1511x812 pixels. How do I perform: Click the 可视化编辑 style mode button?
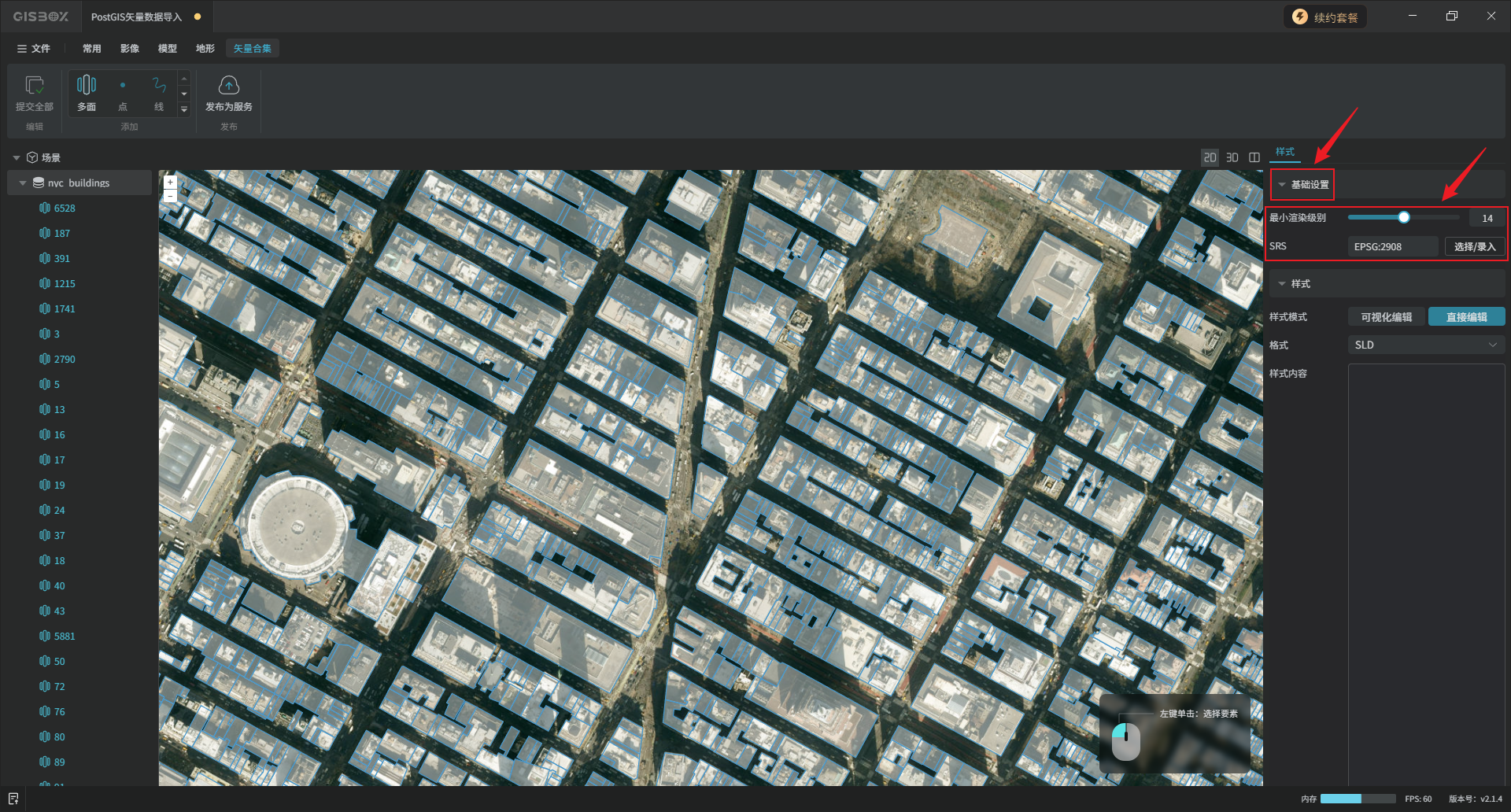point(1386,317)
